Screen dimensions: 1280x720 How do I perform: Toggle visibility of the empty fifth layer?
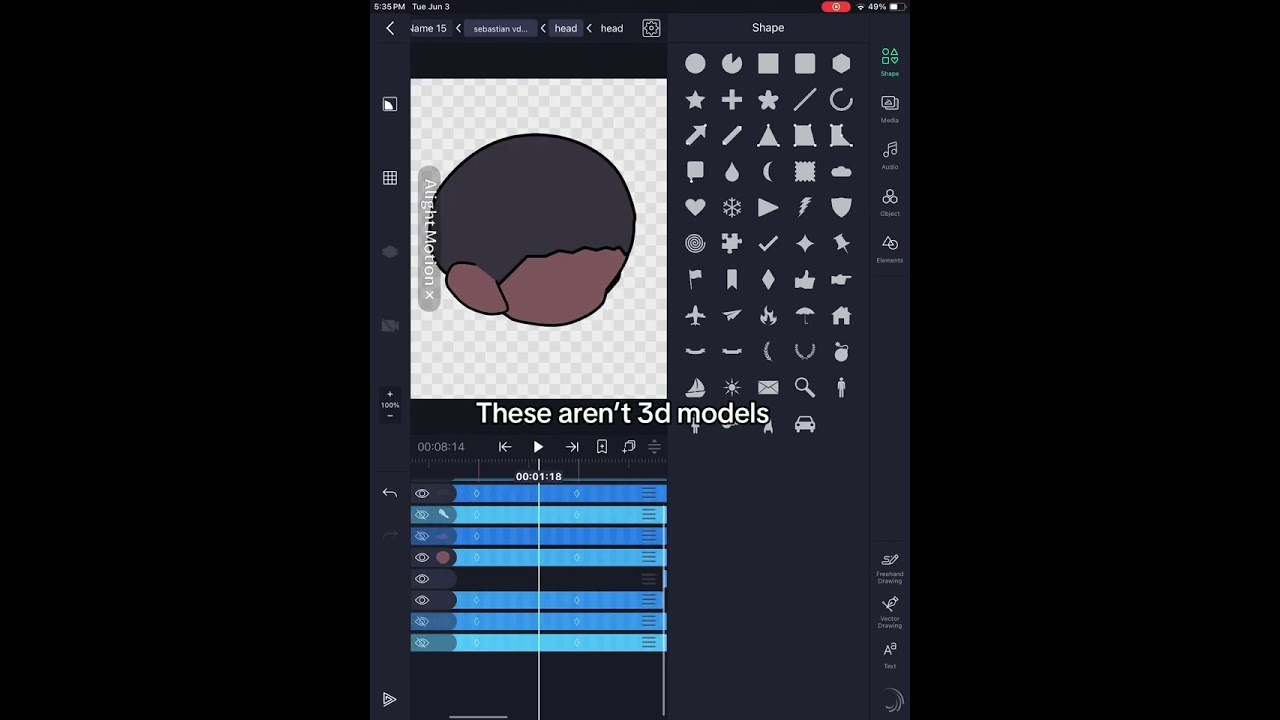click(422, 579)
